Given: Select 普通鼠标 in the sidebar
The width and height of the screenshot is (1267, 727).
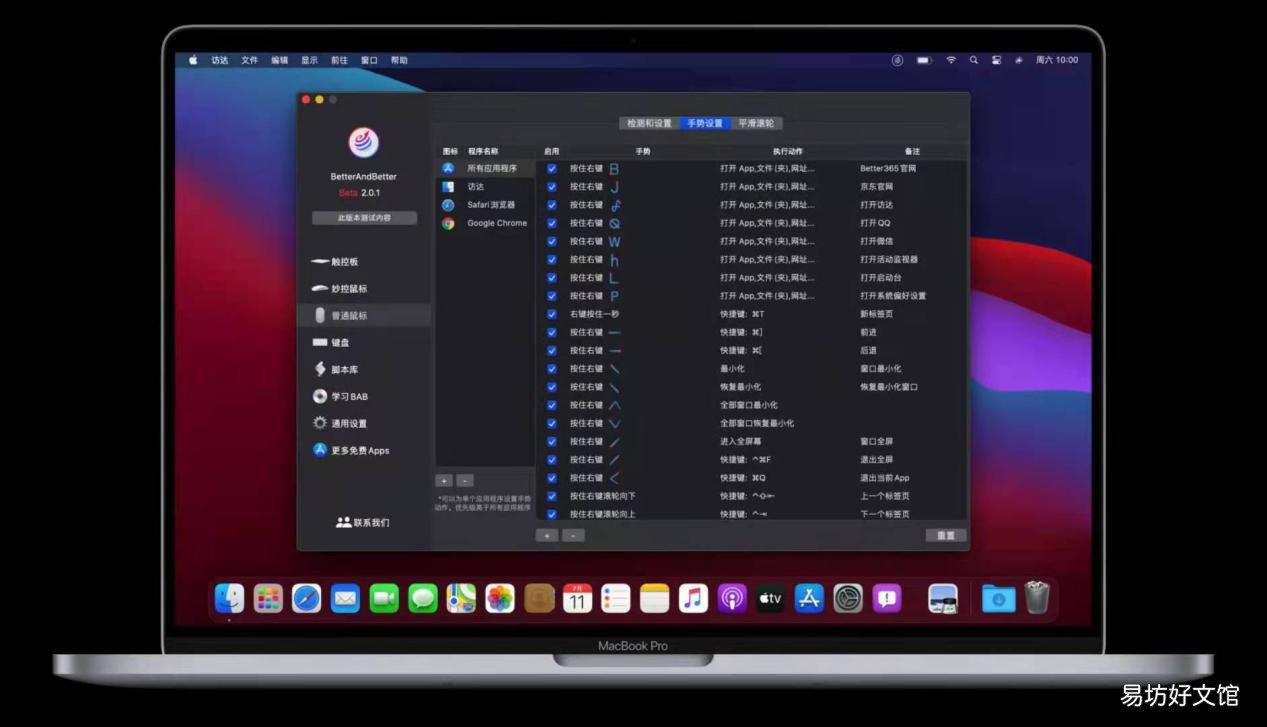Looking at the screenshot, I should 364,315.
